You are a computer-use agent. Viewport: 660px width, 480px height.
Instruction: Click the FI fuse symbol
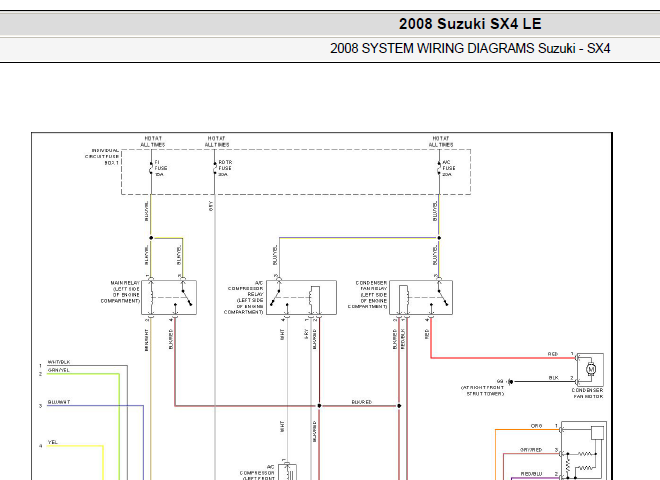pos(151,168)
